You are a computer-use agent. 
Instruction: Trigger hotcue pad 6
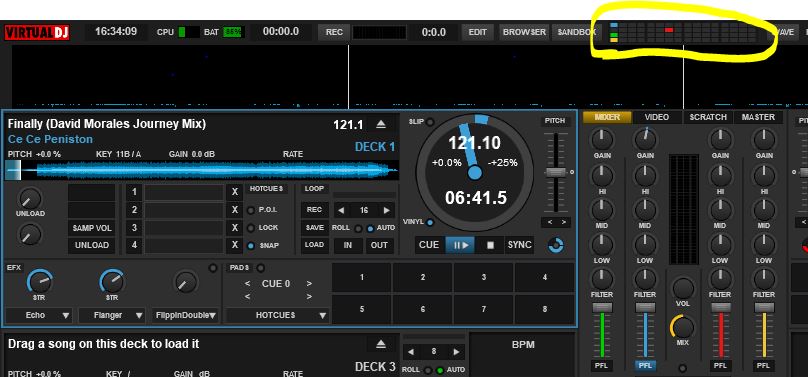coord(423,309)
